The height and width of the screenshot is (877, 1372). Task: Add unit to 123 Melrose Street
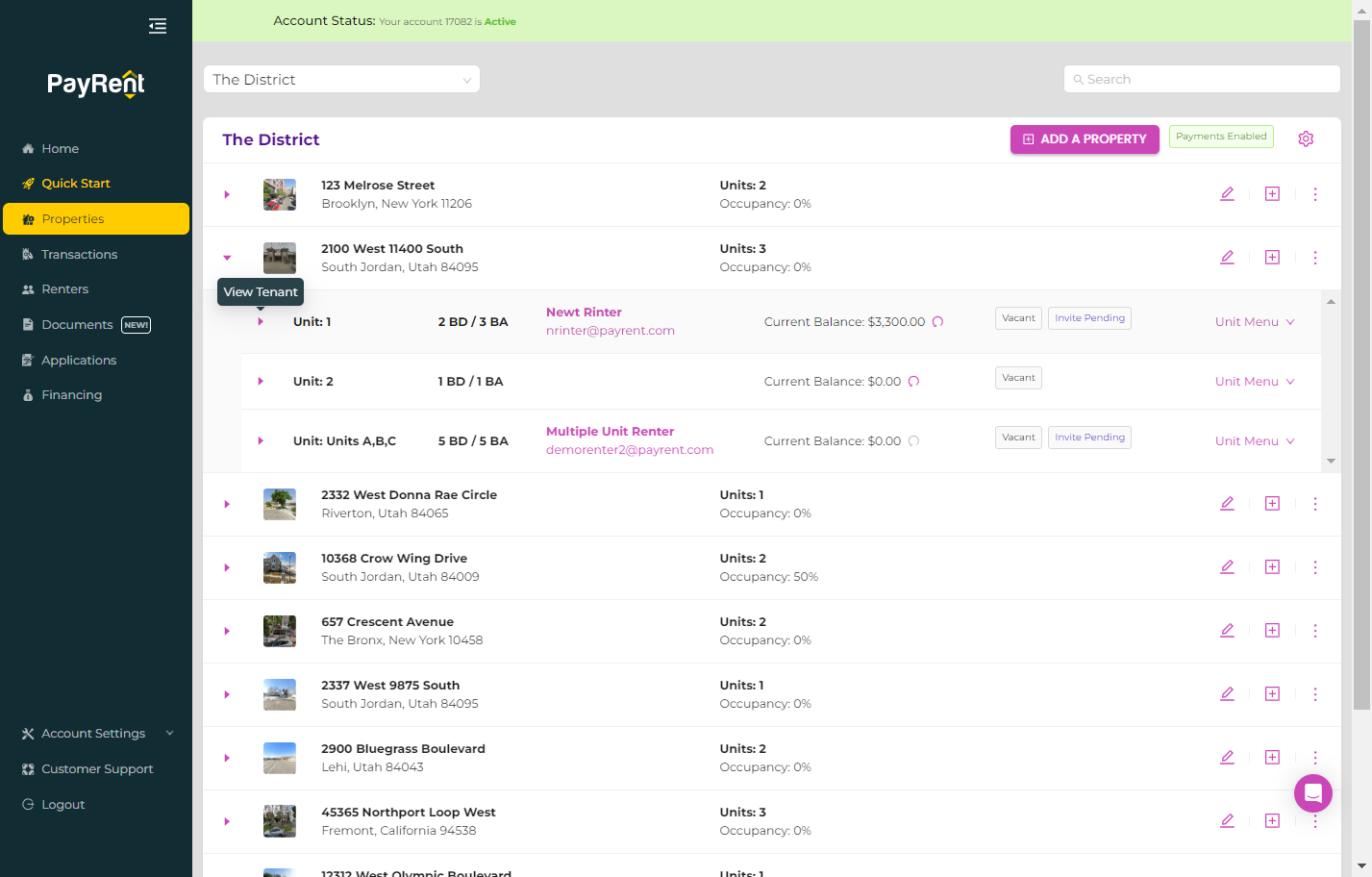(x=1272, y=194)
